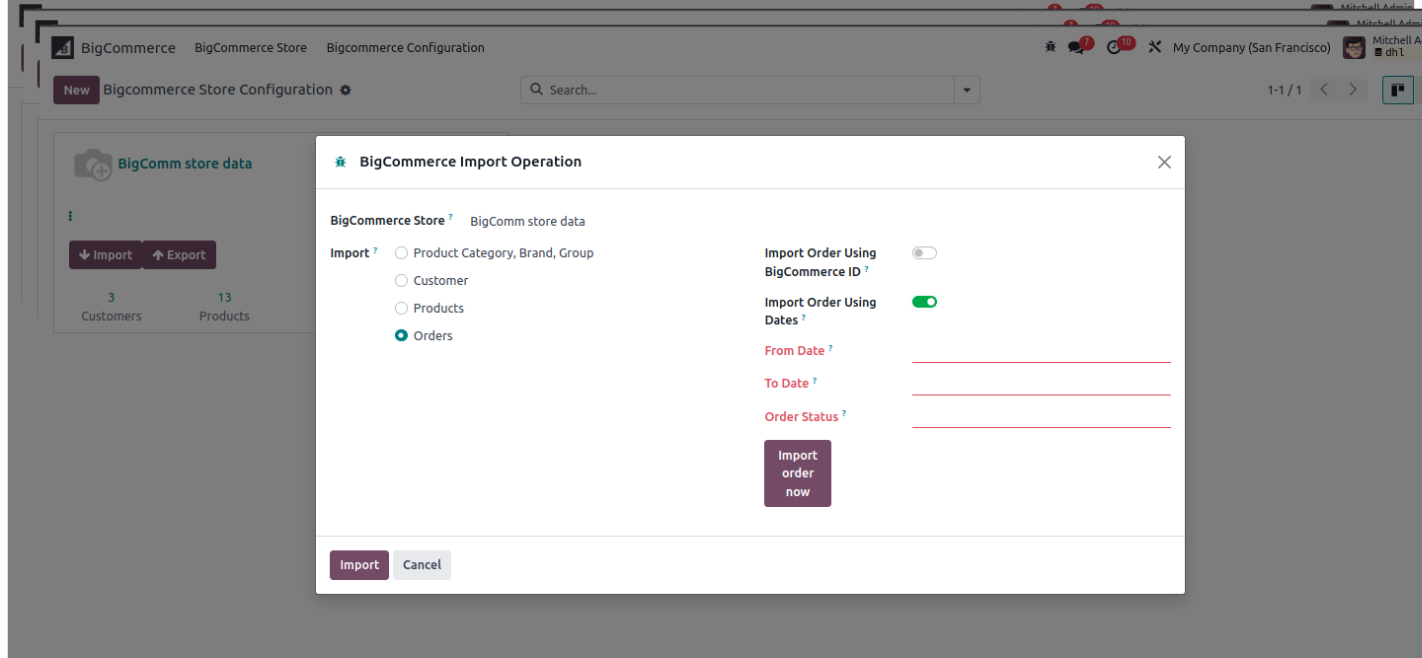Click the search magnifier icon
Screen dimensions: 1422x658
[x=537, y=90]
